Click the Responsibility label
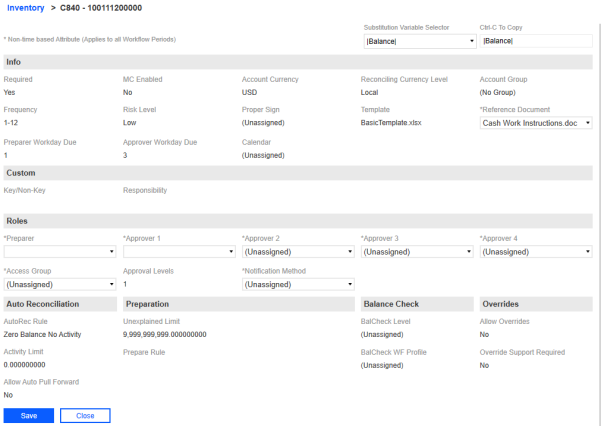 [145, 191]
